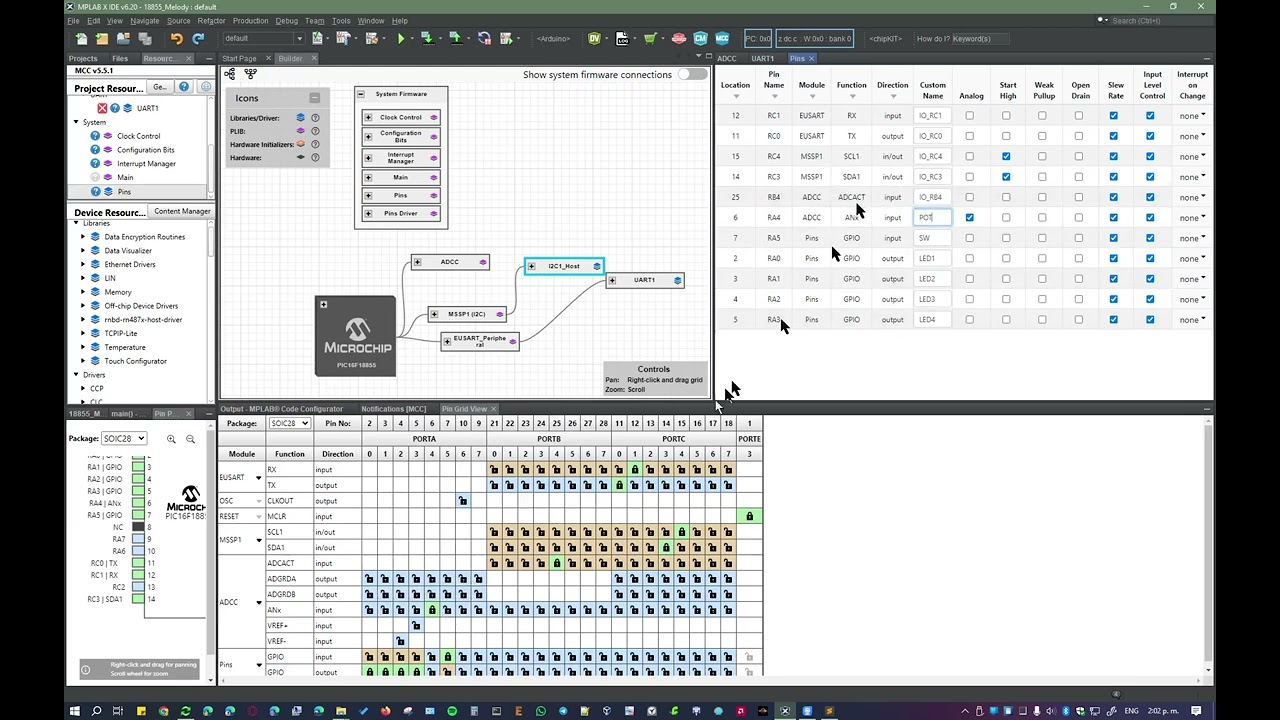Open the Windows Start menu

click(74, 711)
